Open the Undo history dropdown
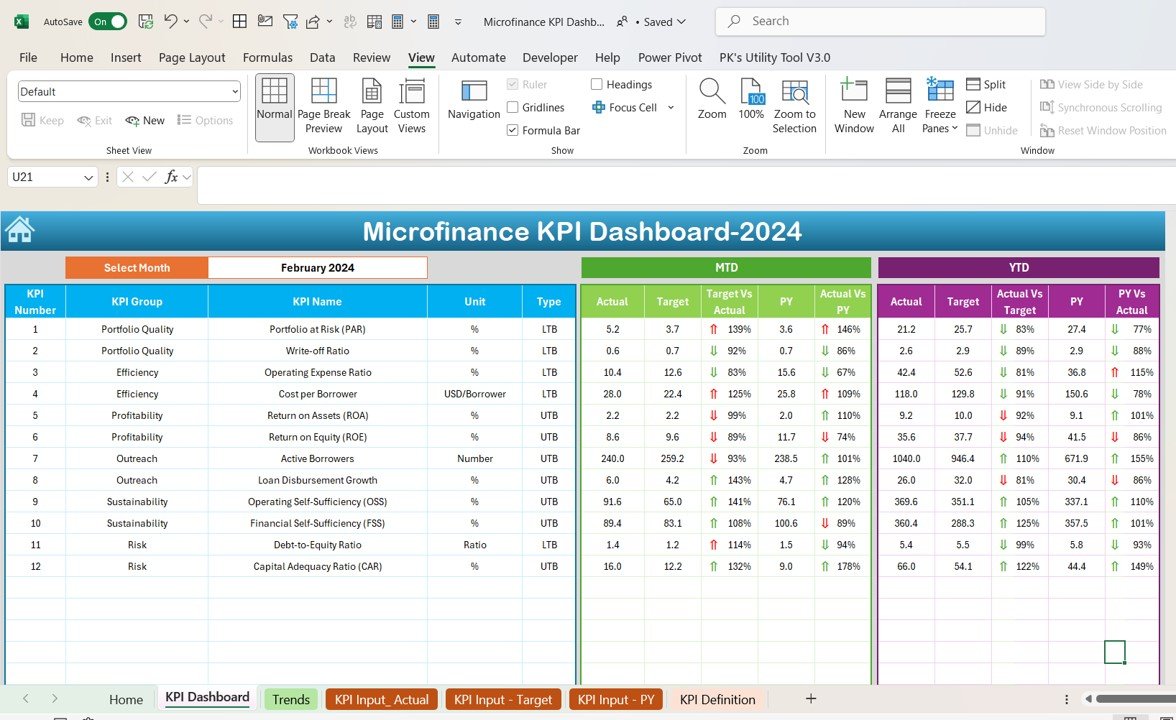 tap(186, 21)
